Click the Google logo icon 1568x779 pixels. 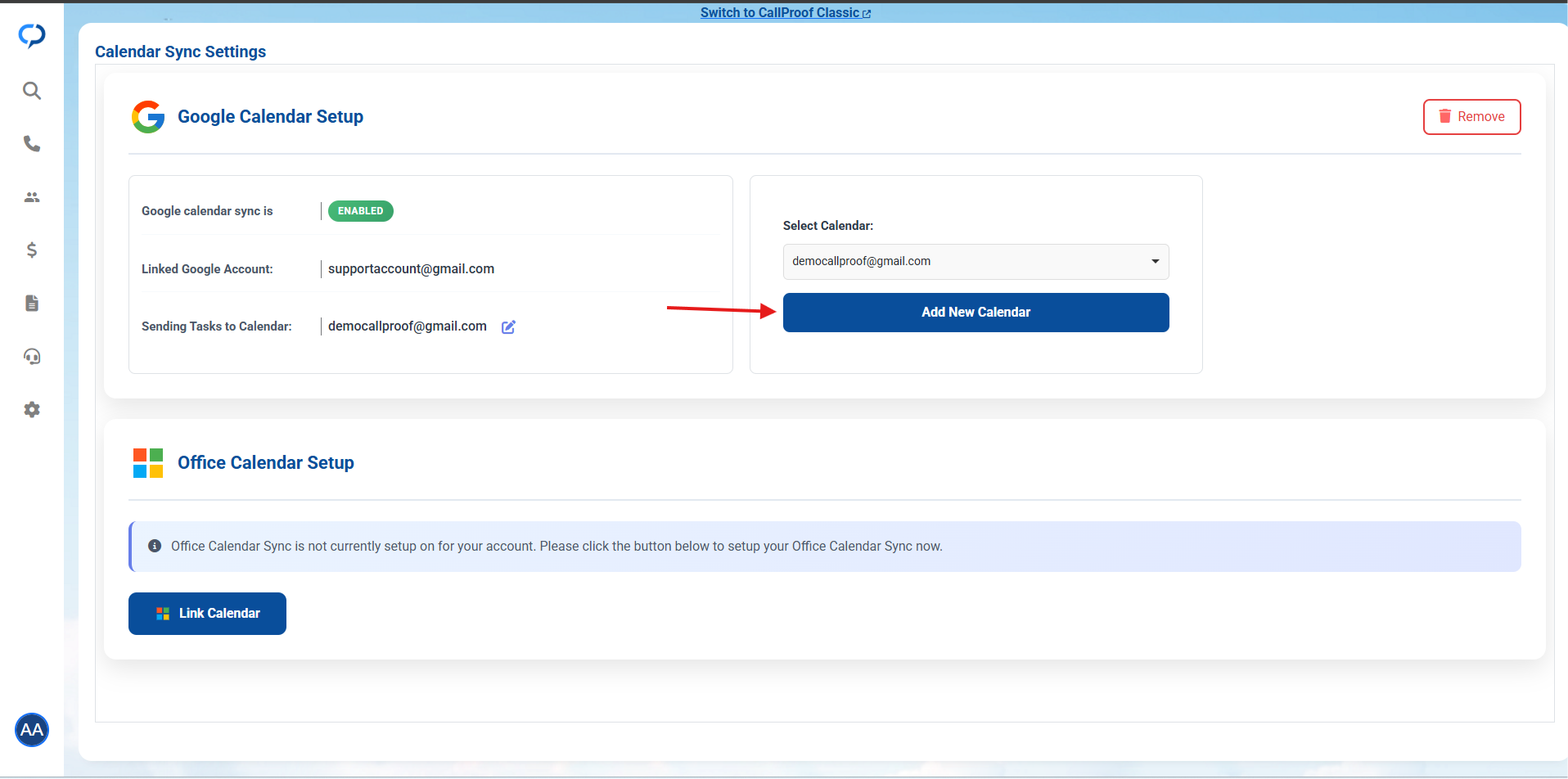pos(148,117)
